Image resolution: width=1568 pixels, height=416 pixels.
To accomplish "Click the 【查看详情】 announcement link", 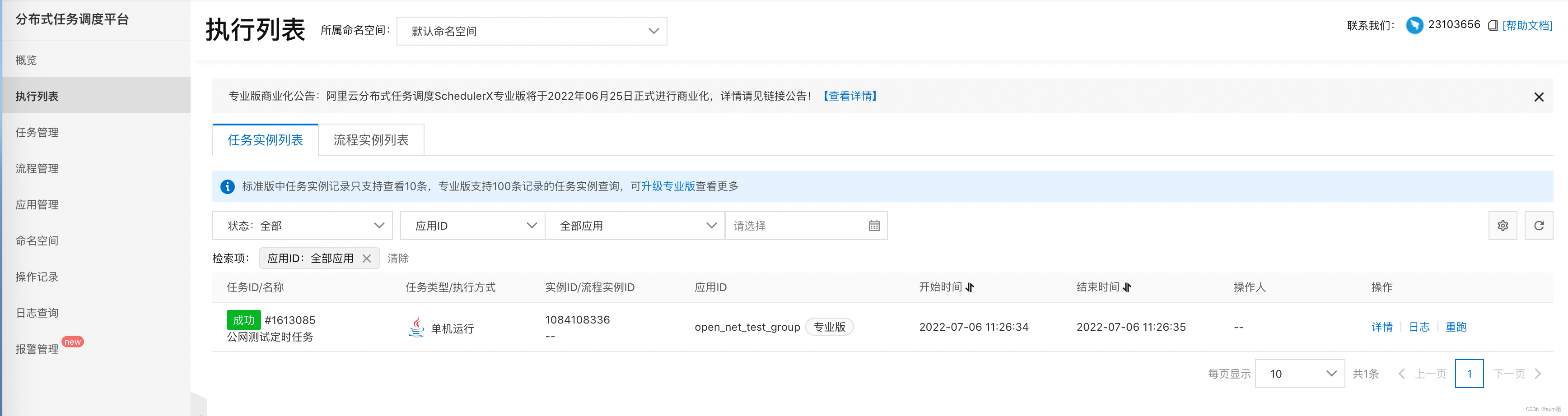I will click(x=850, y=96).
